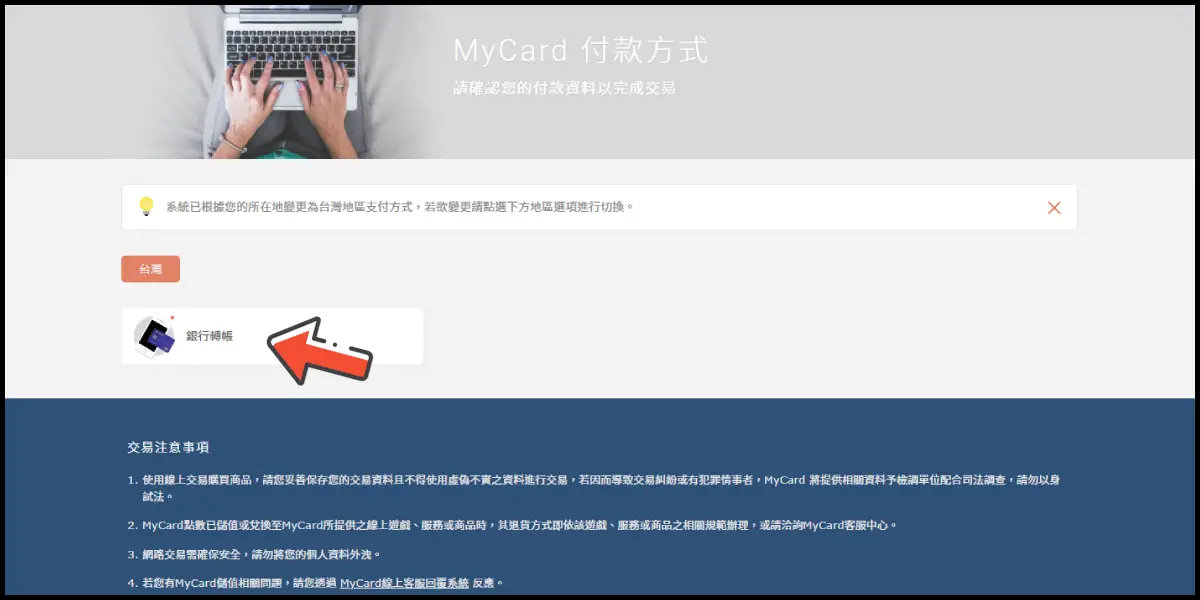Viewport: 1200px width, 600px height.
Task: Click the 交易注意事項 heading
Action: coord(168,447)
